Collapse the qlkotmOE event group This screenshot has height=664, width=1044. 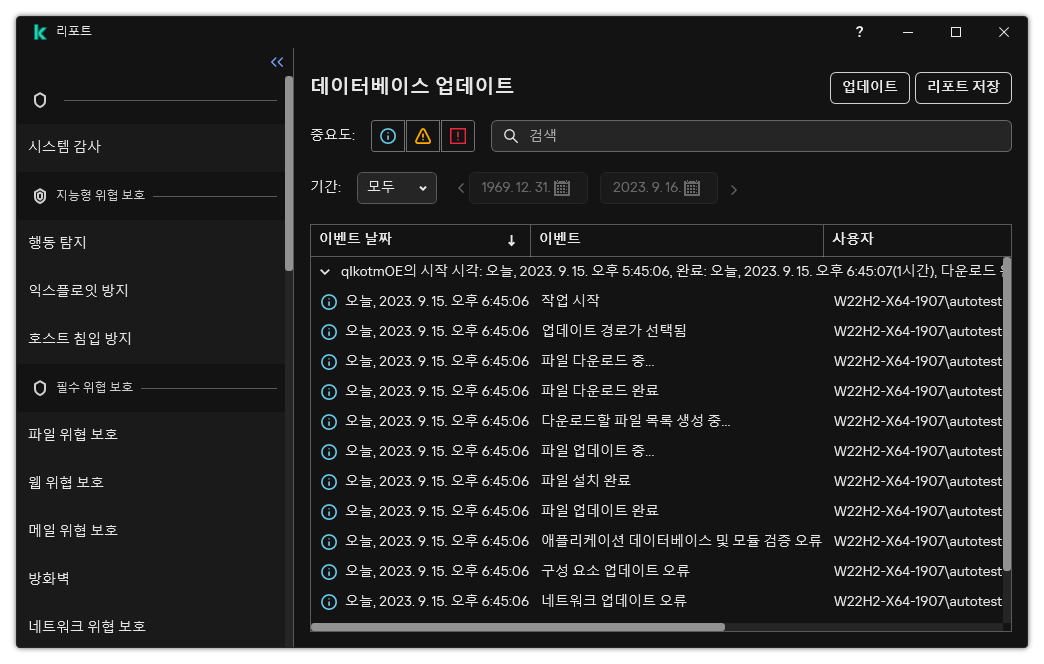point(324,271)
